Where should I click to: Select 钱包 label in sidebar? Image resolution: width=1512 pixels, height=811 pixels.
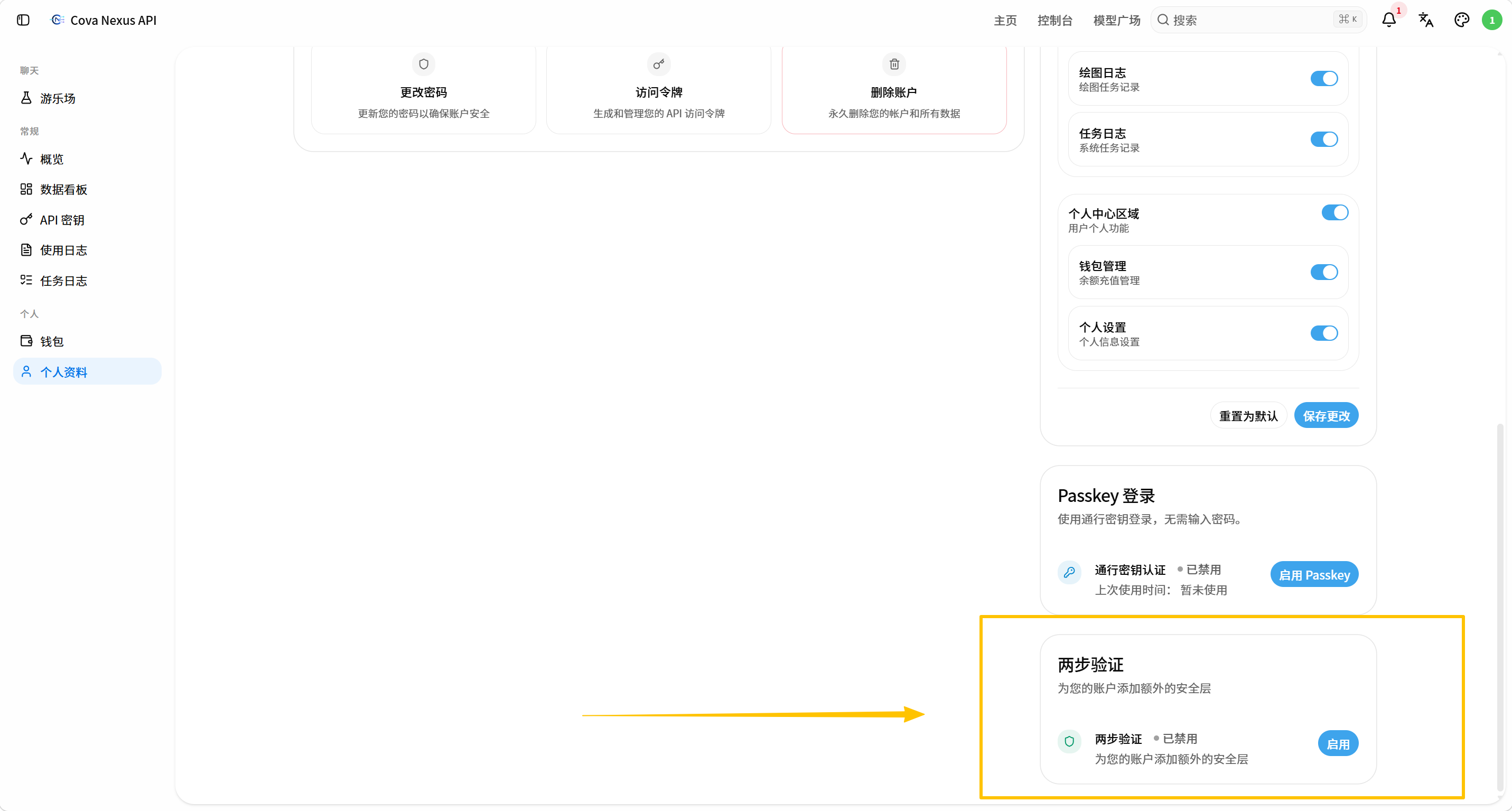52,341
